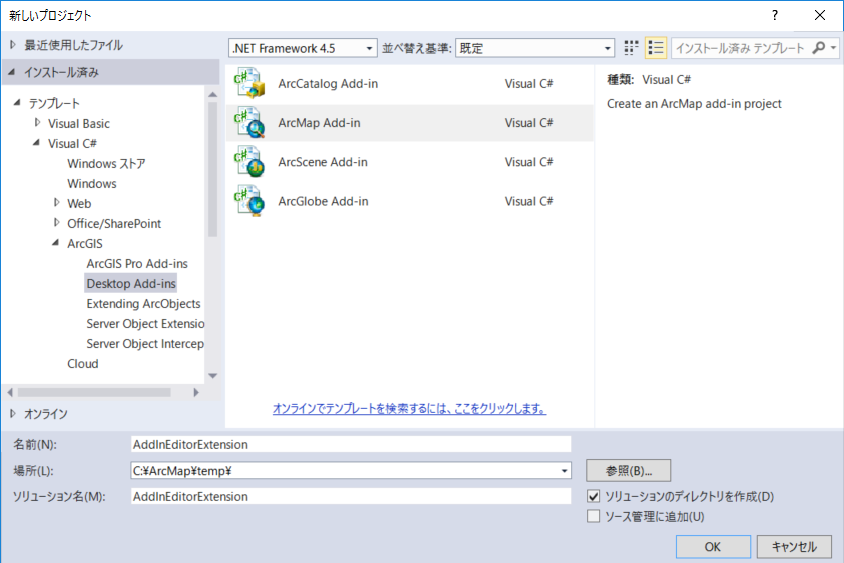Click tree horizontal scrollbar left arrow
Screen dimensions: 844x563
pos(10,392)
